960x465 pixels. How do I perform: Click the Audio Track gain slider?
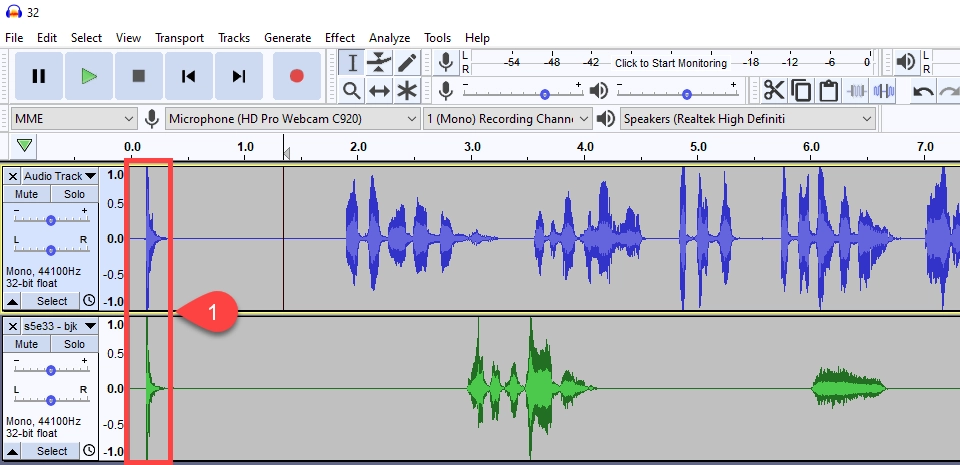50,218
